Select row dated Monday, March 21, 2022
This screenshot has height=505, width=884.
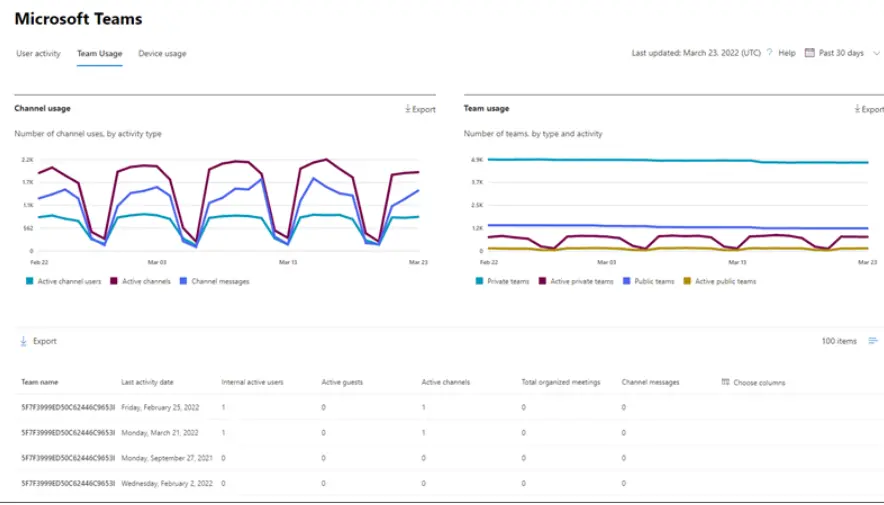click(448, 432)
